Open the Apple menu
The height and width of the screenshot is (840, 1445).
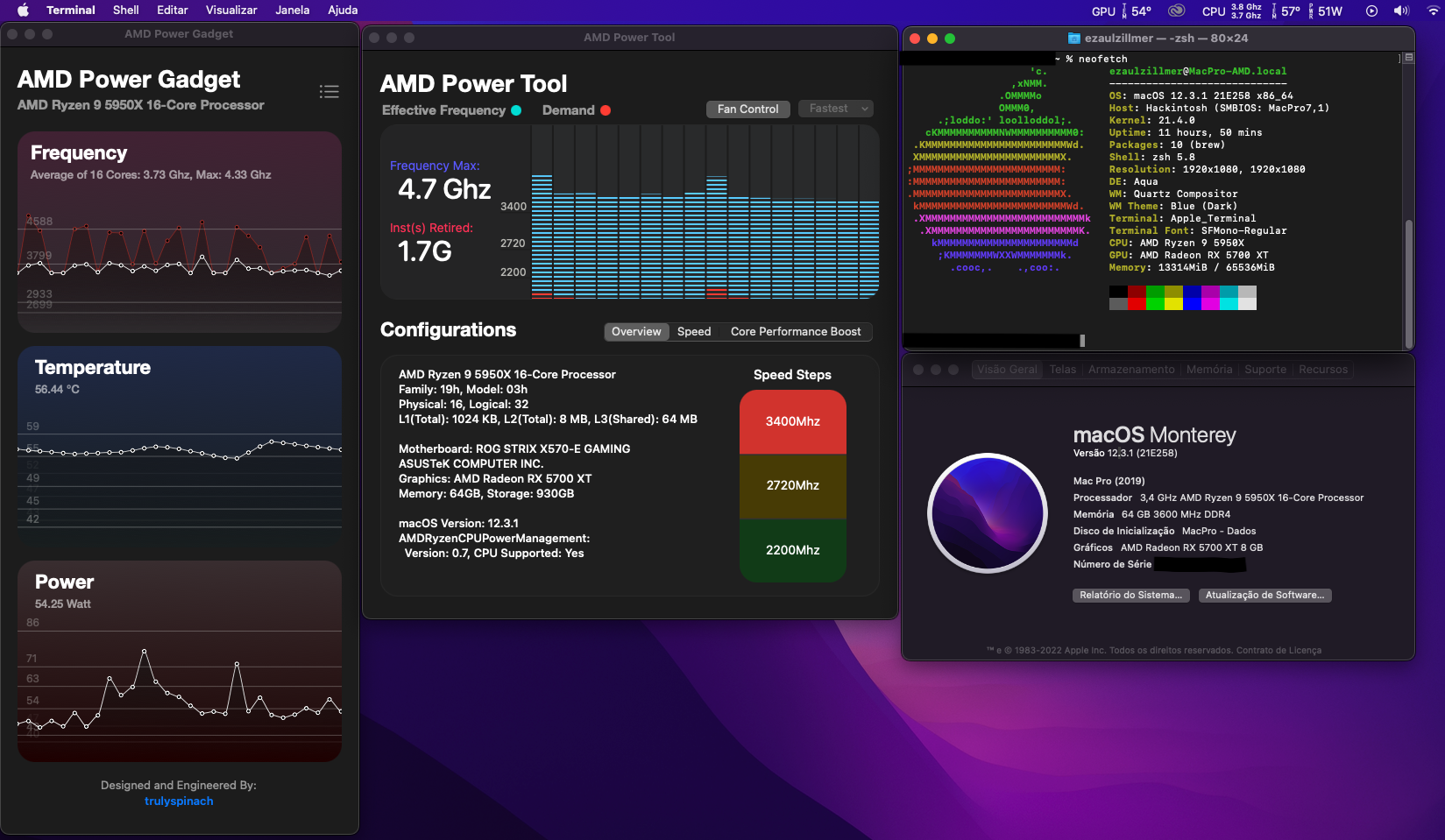click(24, 11)
